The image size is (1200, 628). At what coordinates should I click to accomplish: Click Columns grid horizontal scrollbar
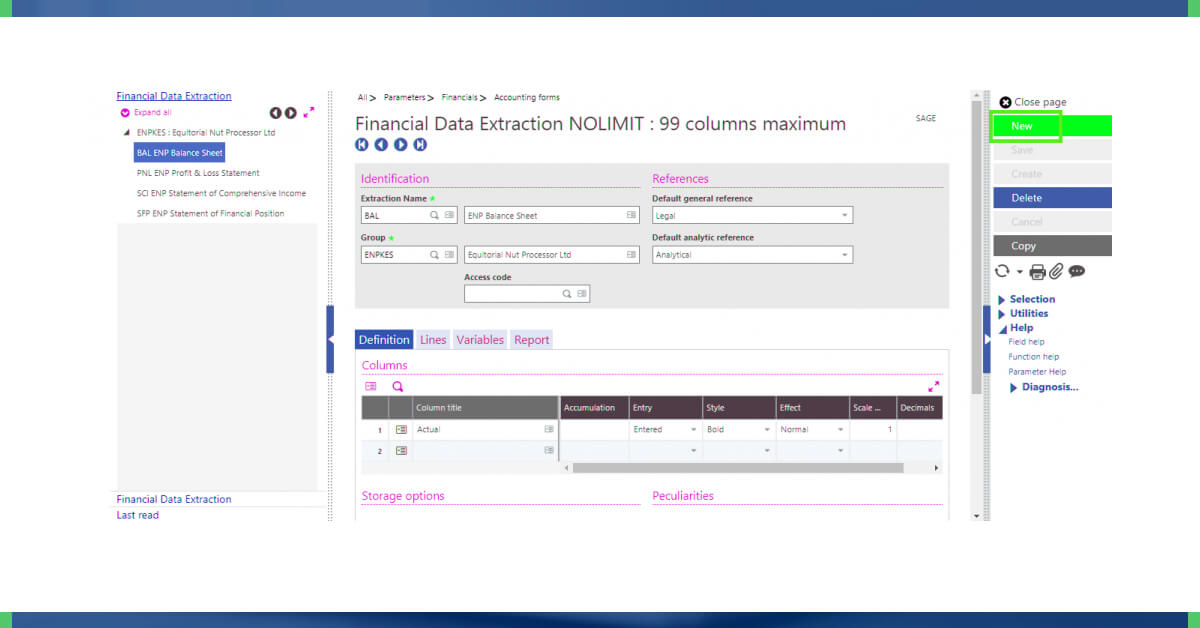[737, 468]
